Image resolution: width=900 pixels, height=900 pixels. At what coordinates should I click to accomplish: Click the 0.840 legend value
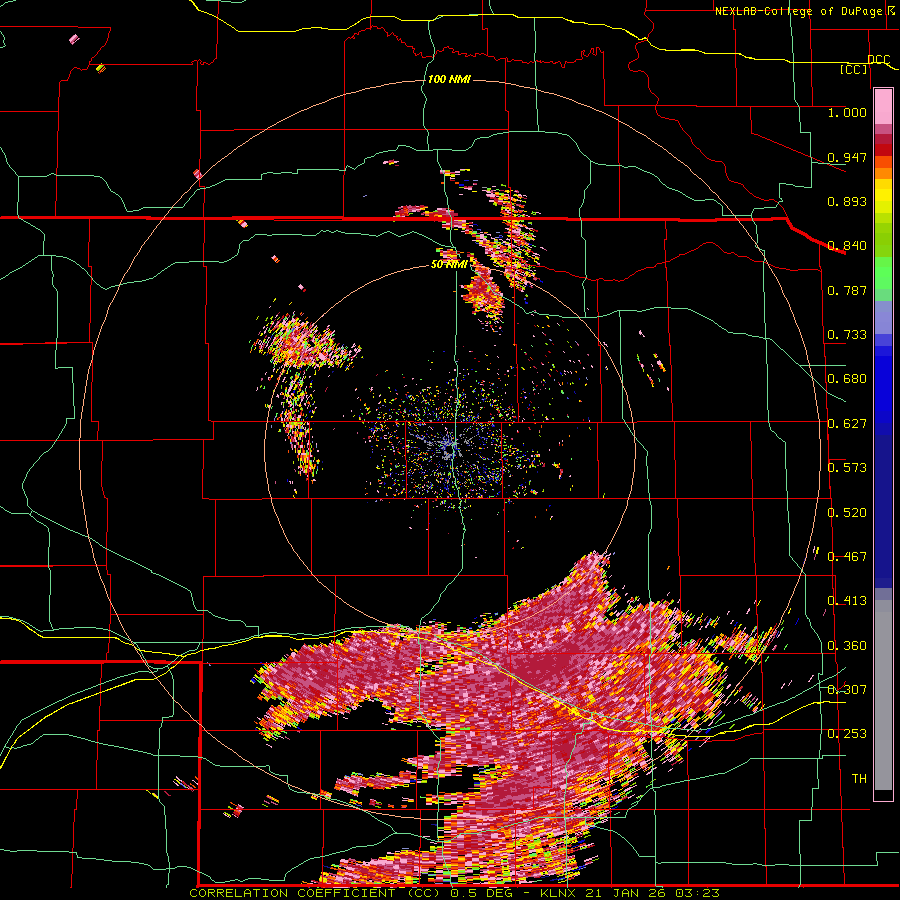pyautogui.click(x=847, y=246)
